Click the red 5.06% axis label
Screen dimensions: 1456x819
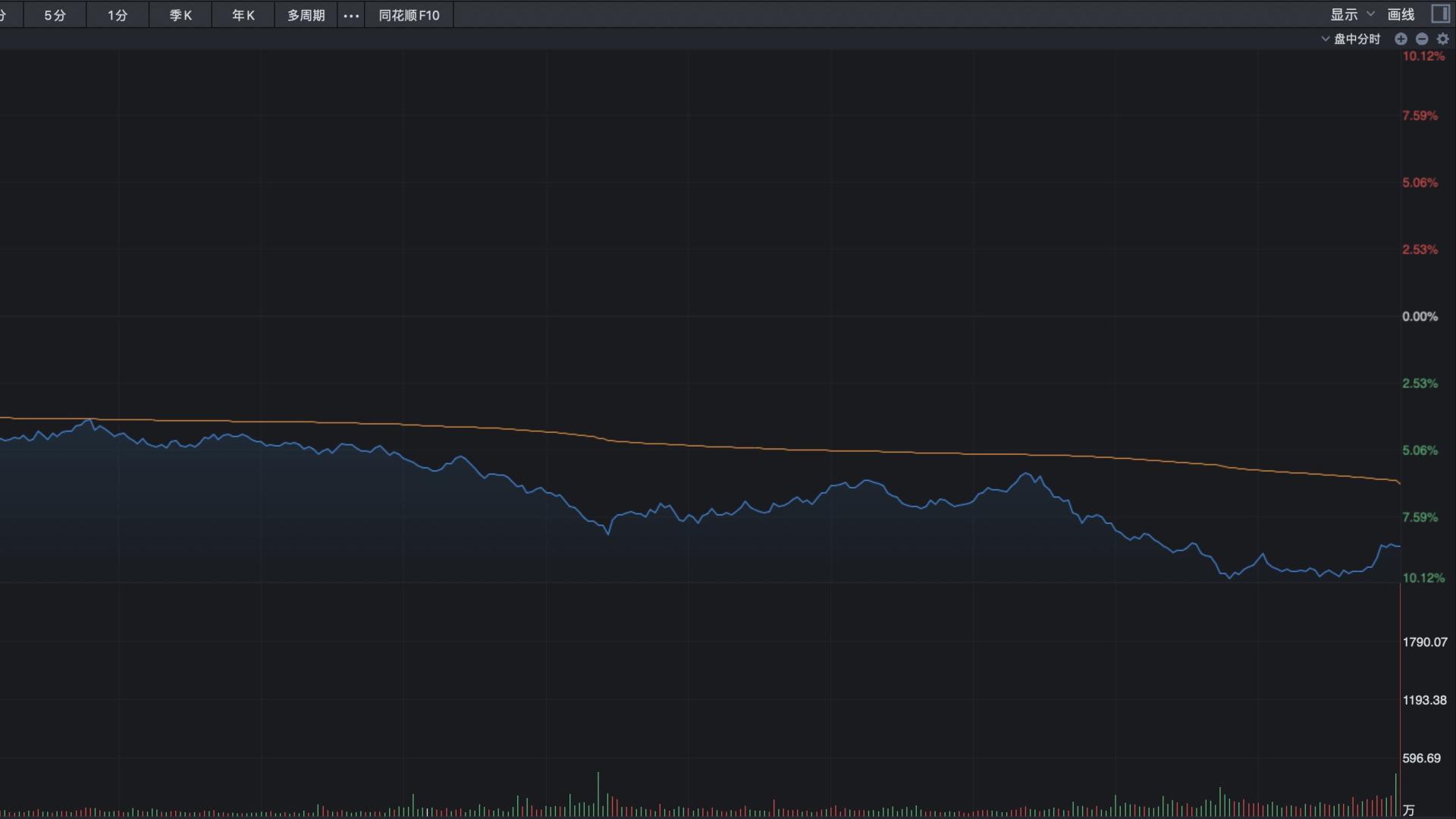pos(1420,183)
